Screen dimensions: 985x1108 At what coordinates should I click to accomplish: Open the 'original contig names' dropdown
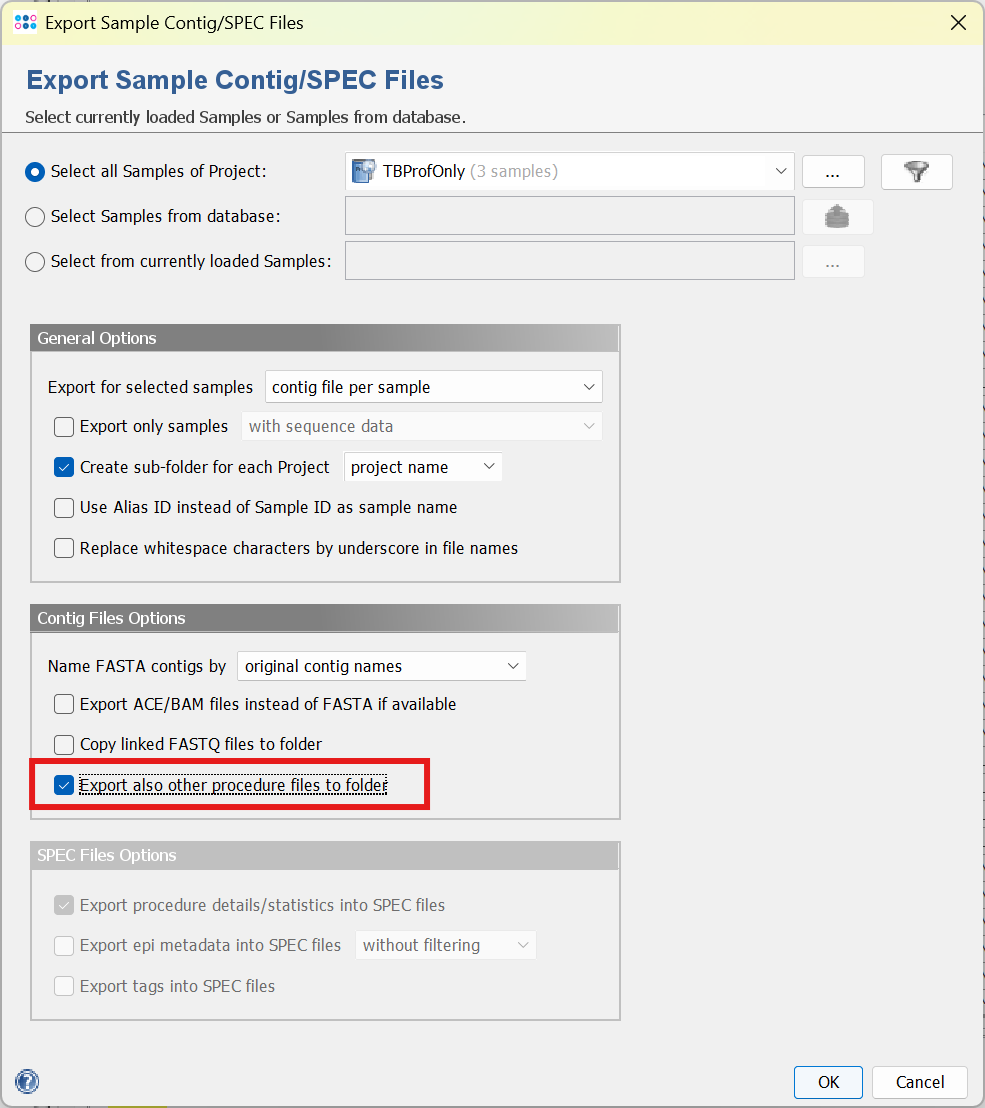tap(382, 666)
